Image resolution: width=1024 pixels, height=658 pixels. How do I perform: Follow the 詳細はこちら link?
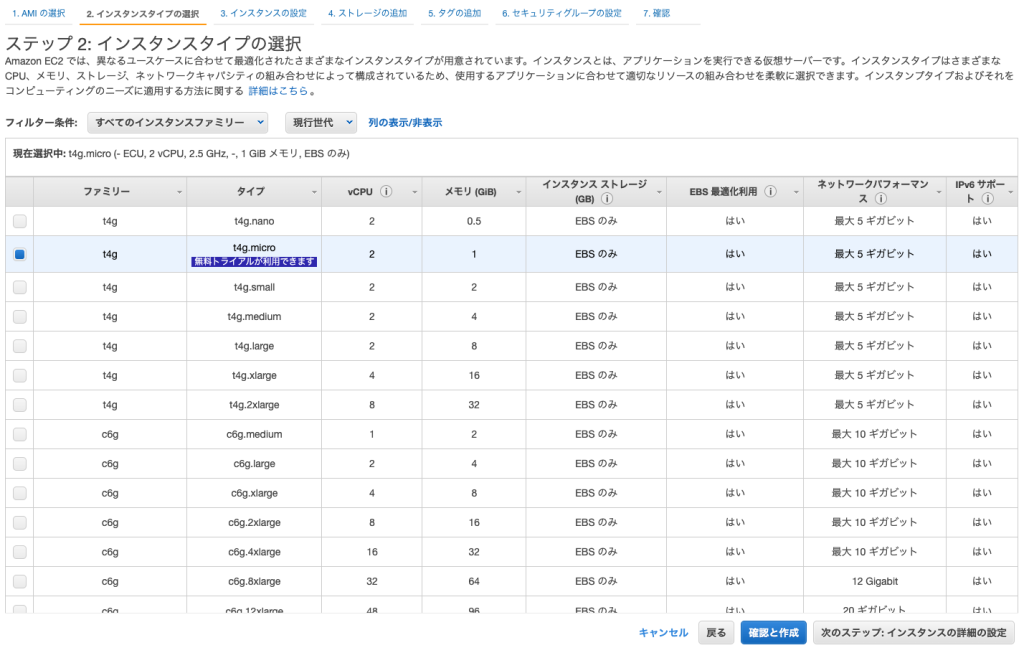click(x=278, y=91)
